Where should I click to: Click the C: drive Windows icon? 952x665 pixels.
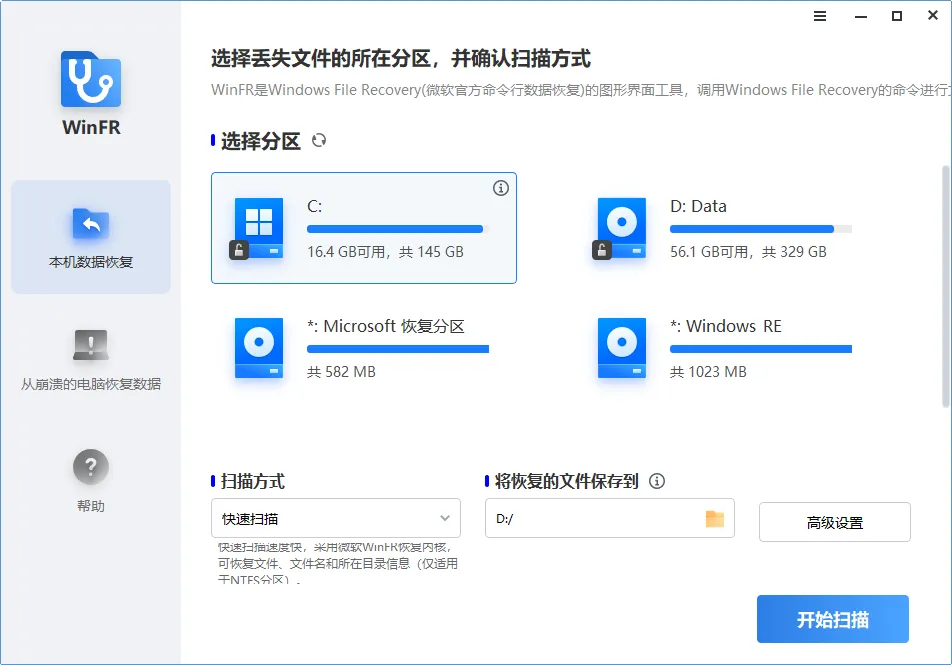coord(259,228)
